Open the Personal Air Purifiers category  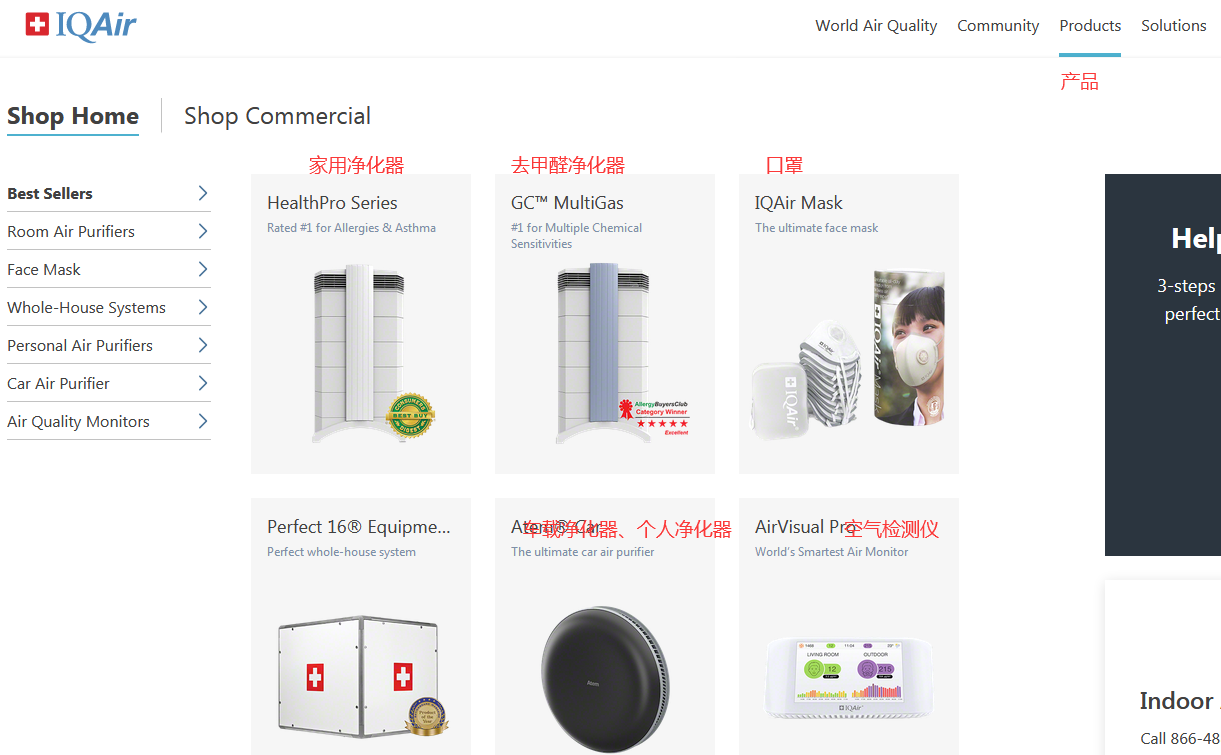click(109, 345)
